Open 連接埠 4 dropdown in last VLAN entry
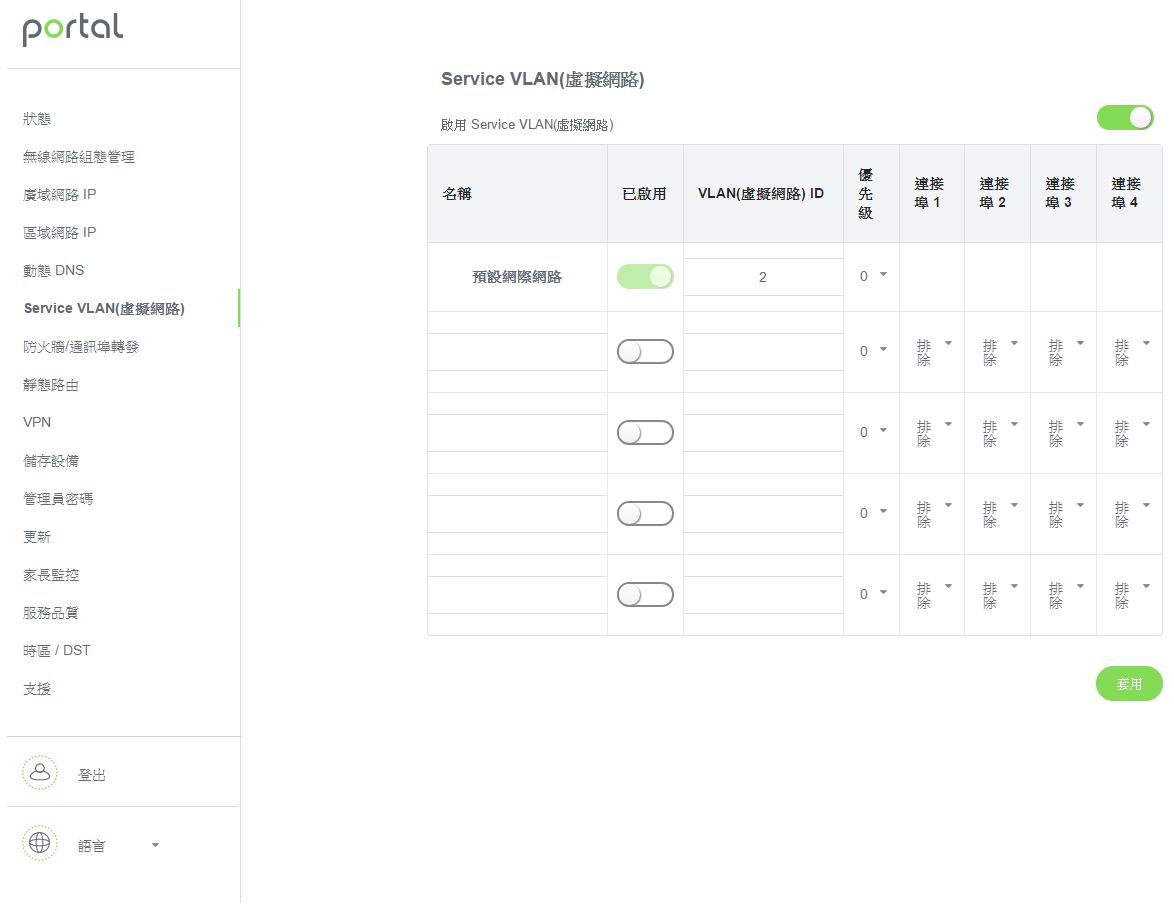 coord(1131,595)
